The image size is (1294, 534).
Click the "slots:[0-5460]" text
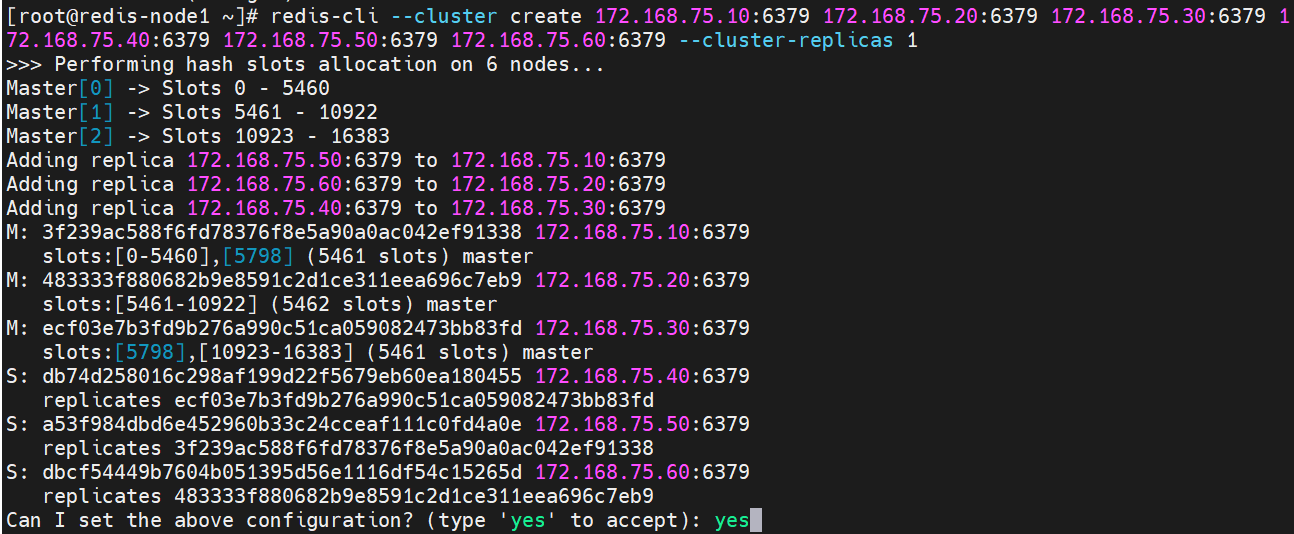tap(126, 256)
